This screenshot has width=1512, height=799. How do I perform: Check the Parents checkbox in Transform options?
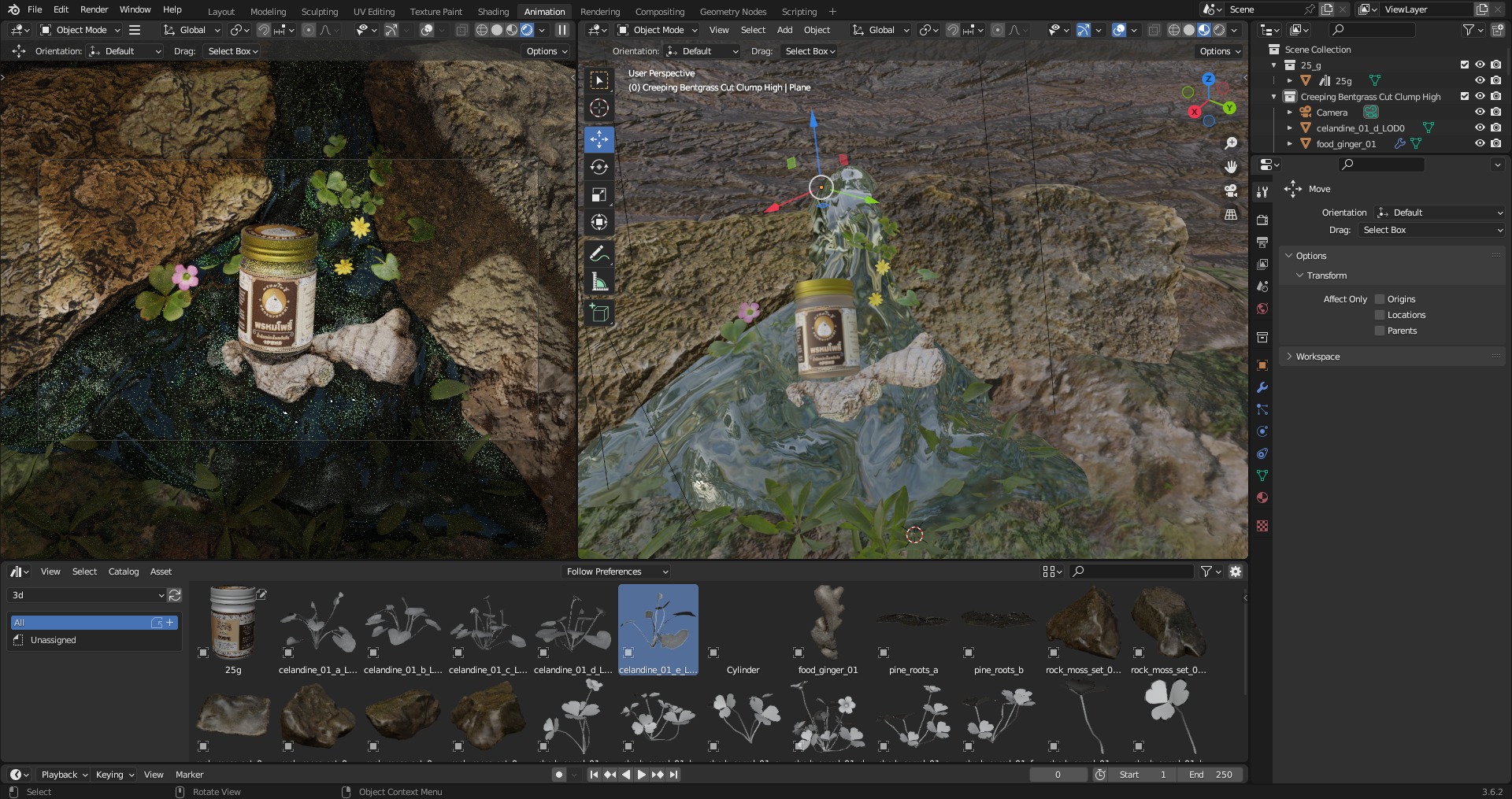pyautogui.click(x=1380, y=331)
